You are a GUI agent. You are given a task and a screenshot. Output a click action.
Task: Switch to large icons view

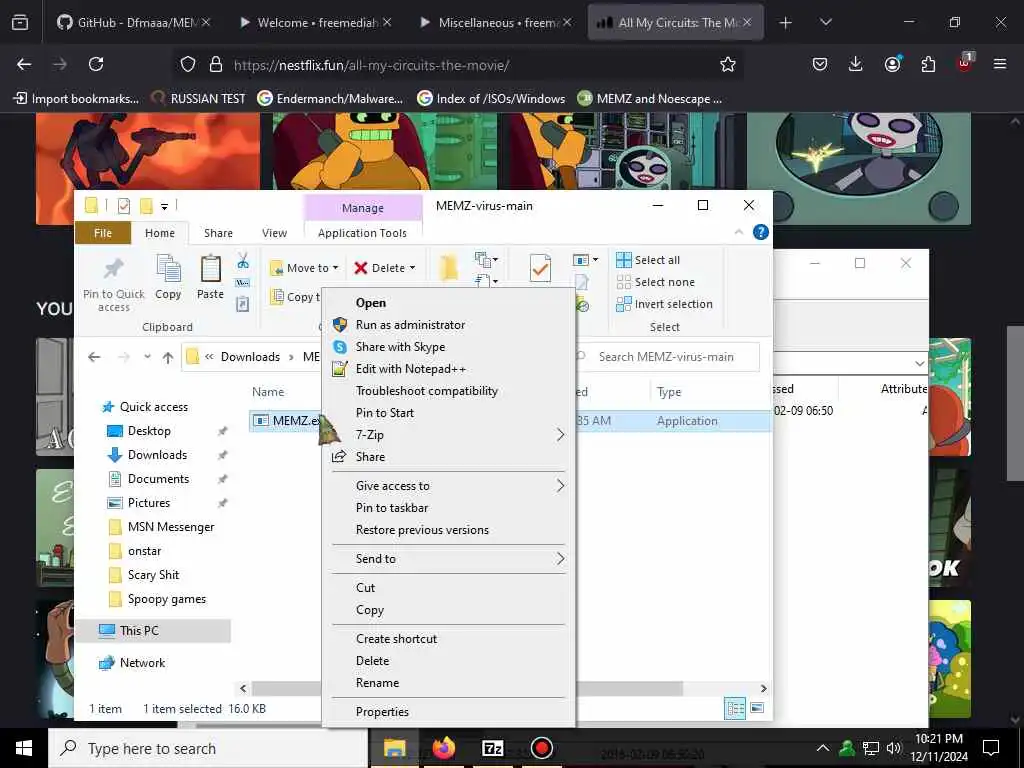pyautogui.click(x=757, y=709)
